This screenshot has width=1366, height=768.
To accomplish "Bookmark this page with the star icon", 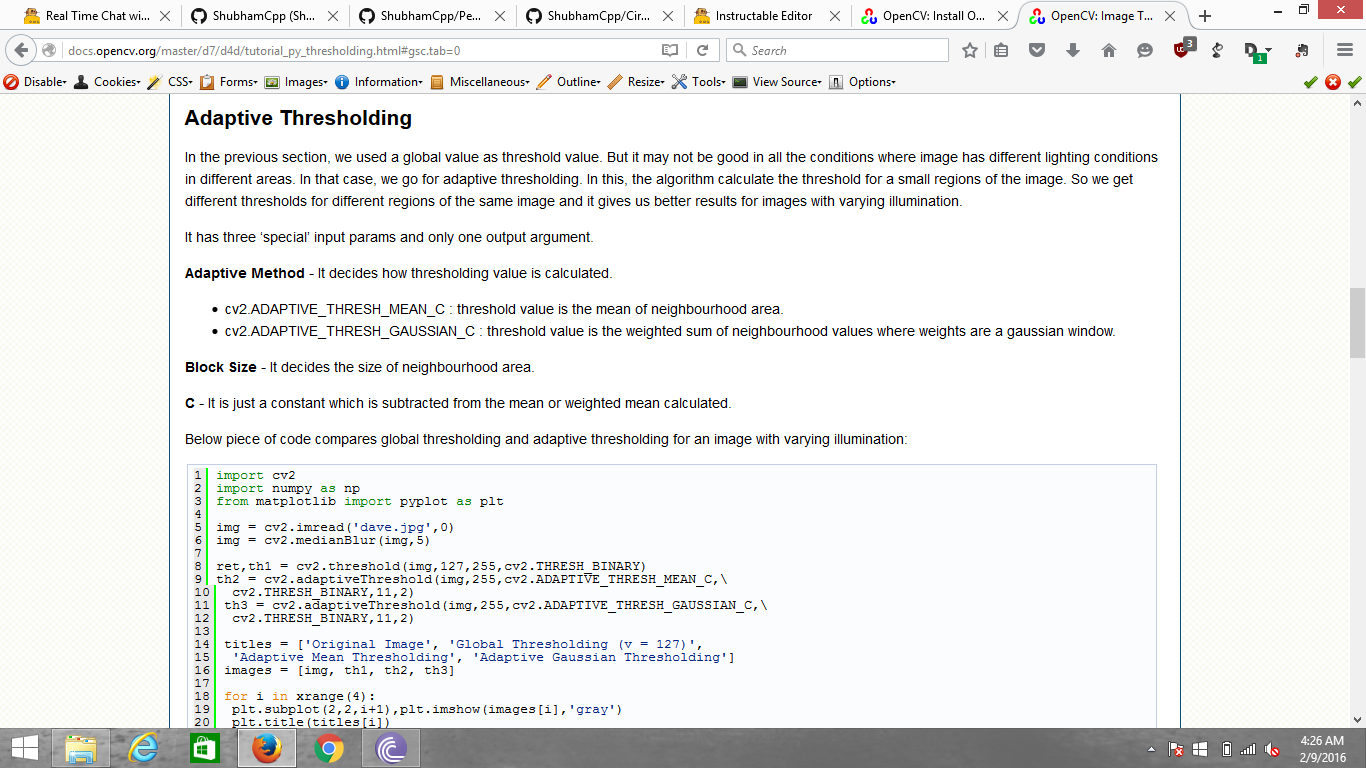I will click(x=970, y=49).
